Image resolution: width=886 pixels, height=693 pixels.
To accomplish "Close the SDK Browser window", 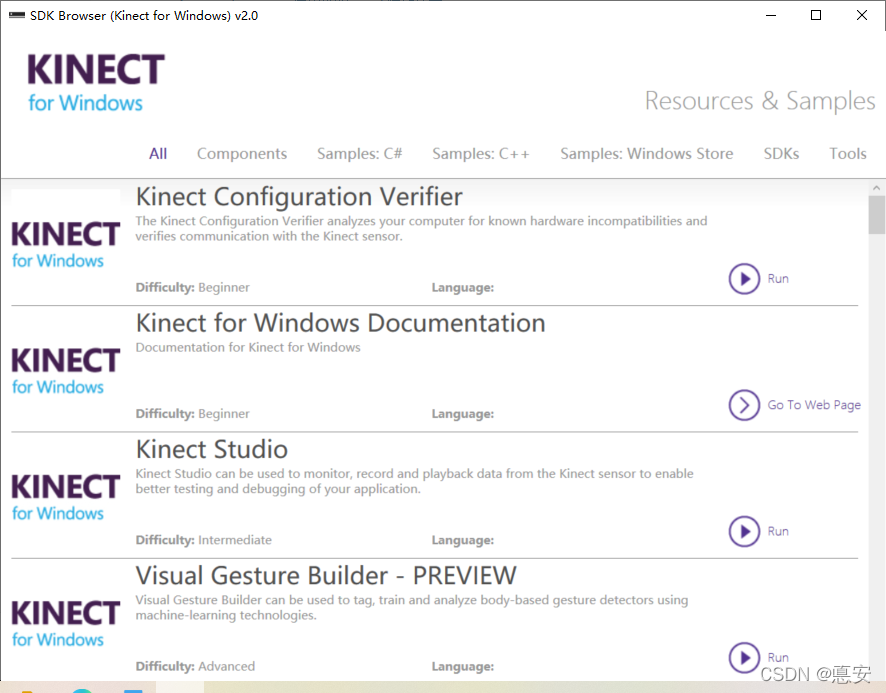I will pyautogui.click(x=862, y=15).
